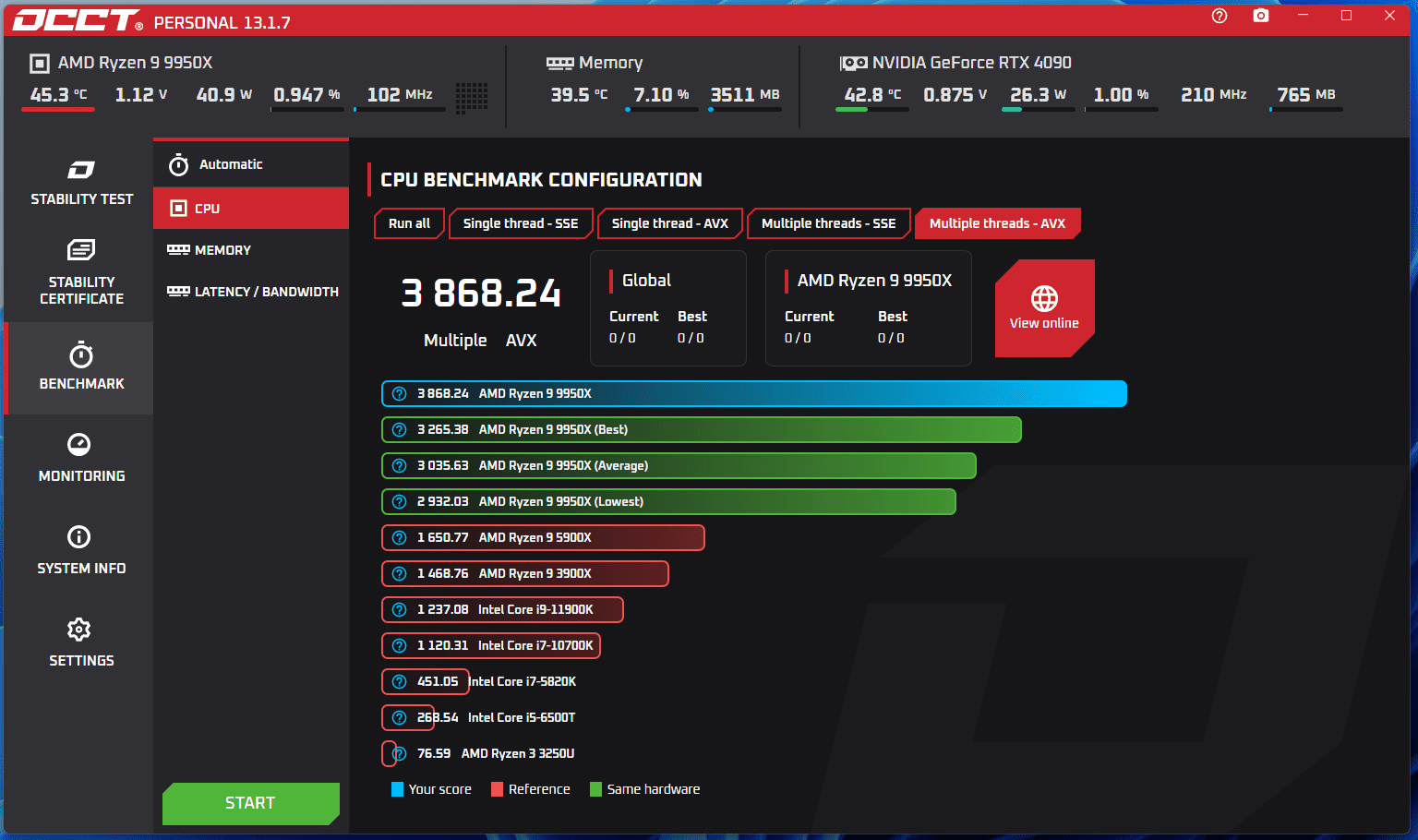Viewport: 1418px width, 840px height.
Task: Click info icon on Ryzen 9 3900X bar
Action: (x=399, y=573)
